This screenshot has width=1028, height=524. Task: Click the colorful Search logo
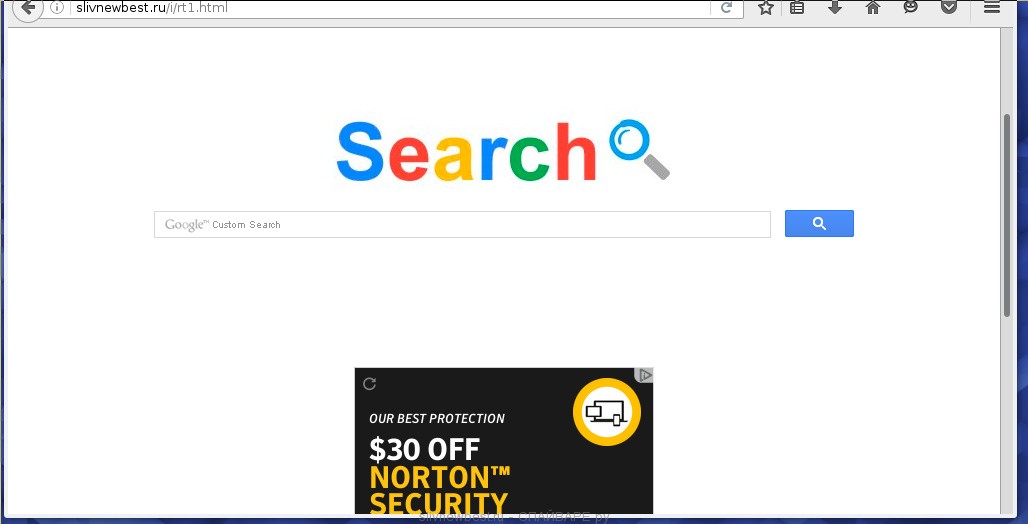[x=466, y=151]
